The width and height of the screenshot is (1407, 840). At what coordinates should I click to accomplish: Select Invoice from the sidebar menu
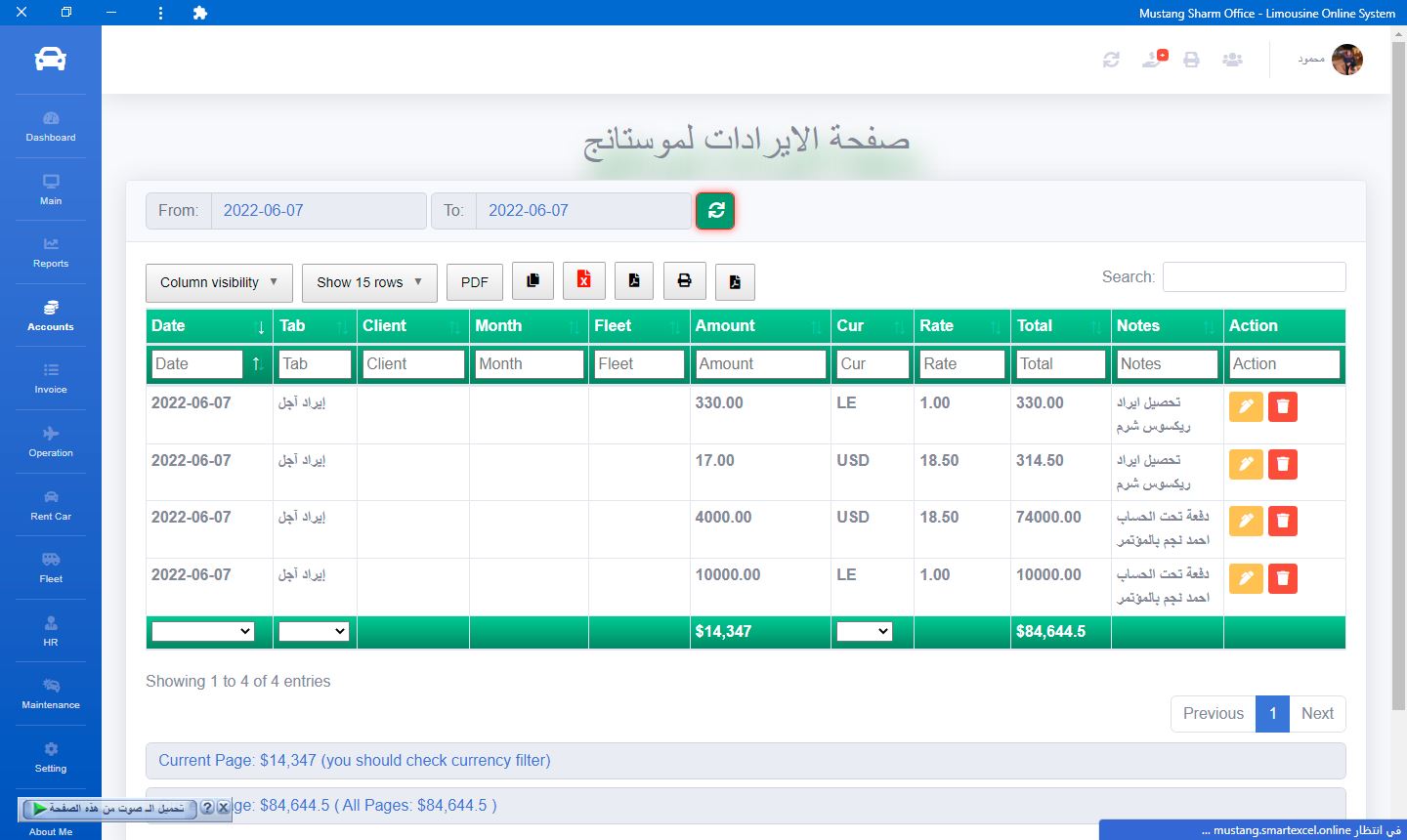point(51,378)
